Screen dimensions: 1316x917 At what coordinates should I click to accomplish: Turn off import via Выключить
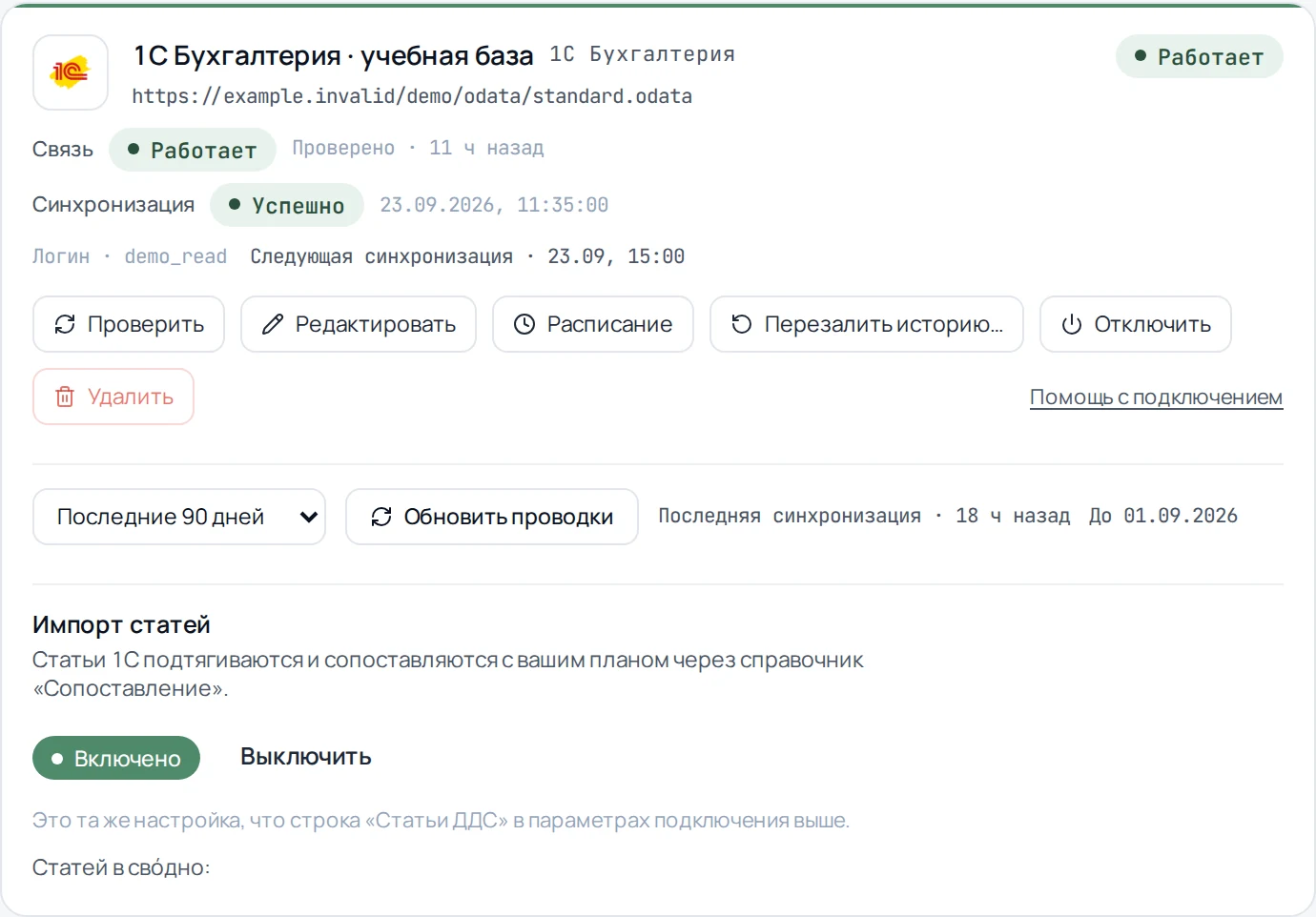[x=306, y=757]
